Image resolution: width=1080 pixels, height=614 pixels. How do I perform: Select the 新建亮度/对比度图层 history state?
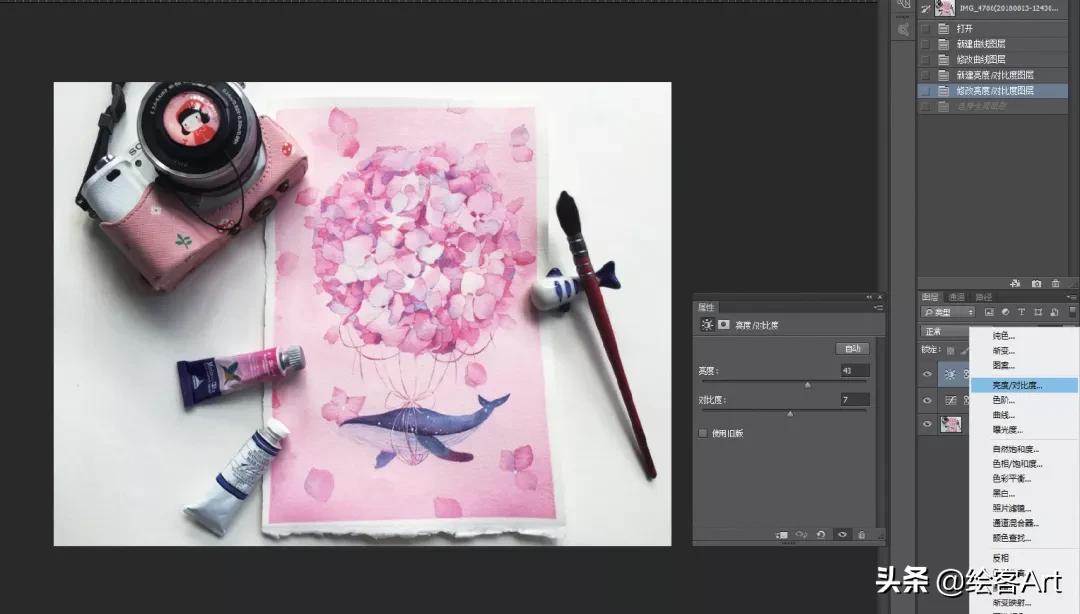[x=993, y=75]
